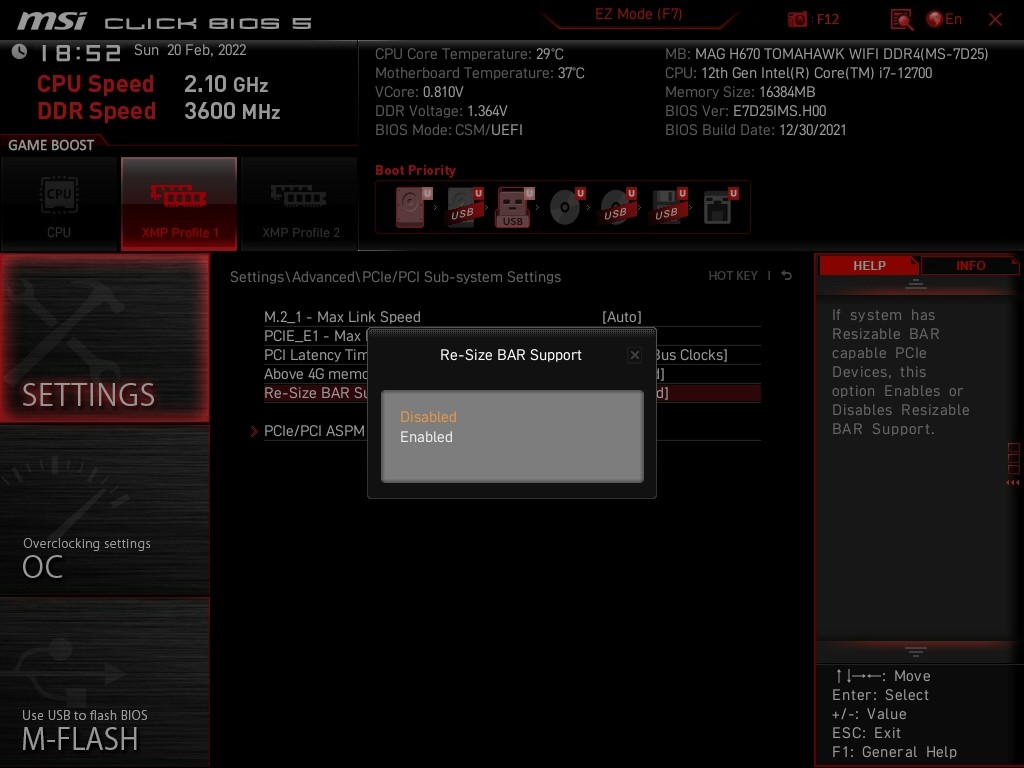Click the clock icon beside the time
The height and width of the screenshot is (768, 1024).
[20, 51]
